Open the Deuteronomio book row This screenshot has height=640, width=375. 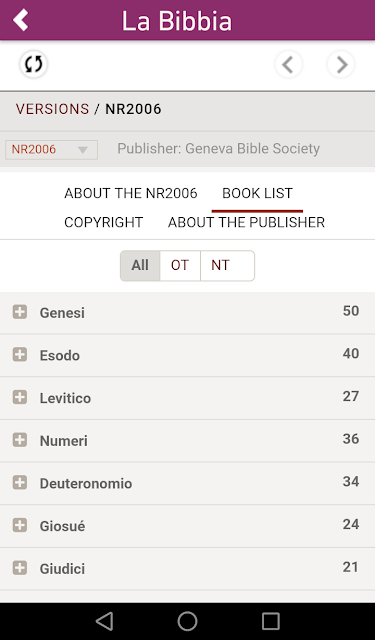point(187,483)
